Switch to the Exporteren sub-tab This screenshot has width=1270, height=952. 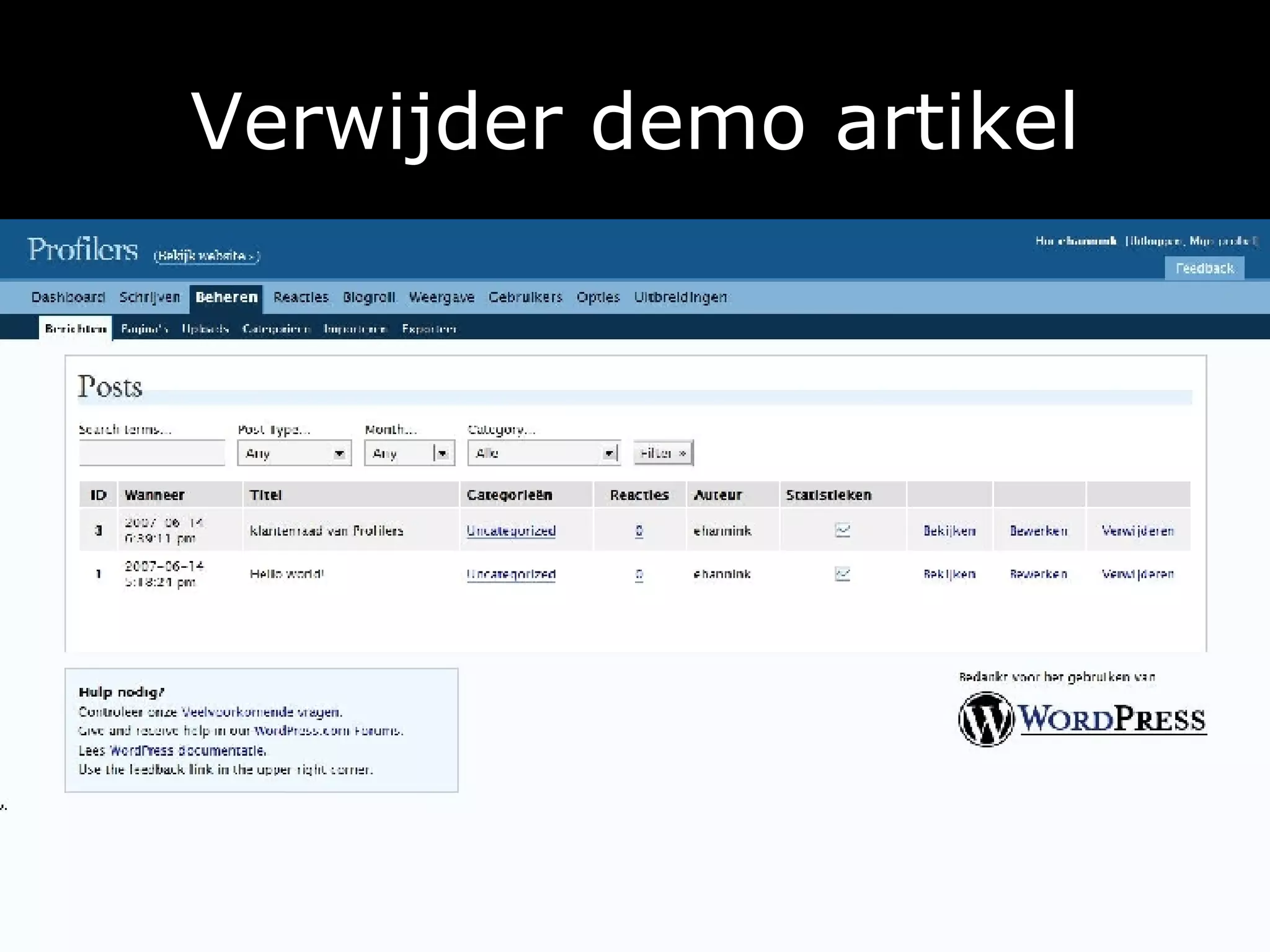point(429,328)
